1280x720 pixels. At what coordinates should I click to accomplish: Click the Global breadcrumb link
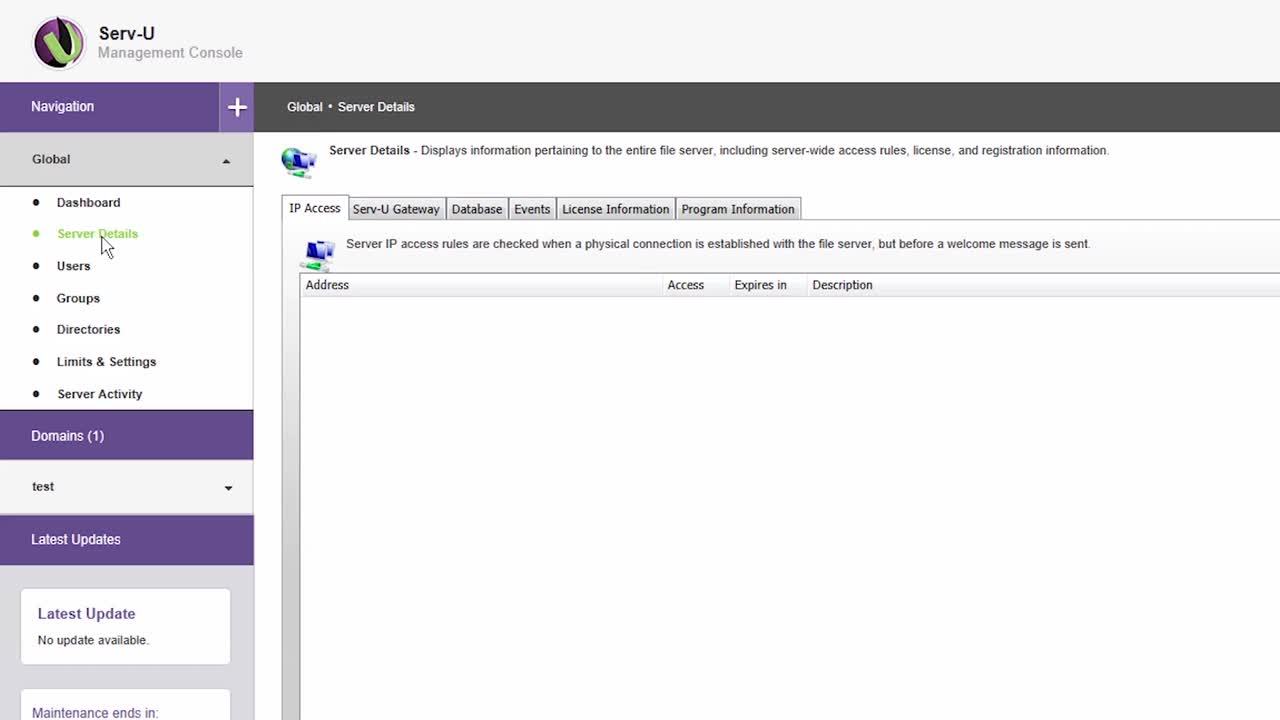click(305, 107)
